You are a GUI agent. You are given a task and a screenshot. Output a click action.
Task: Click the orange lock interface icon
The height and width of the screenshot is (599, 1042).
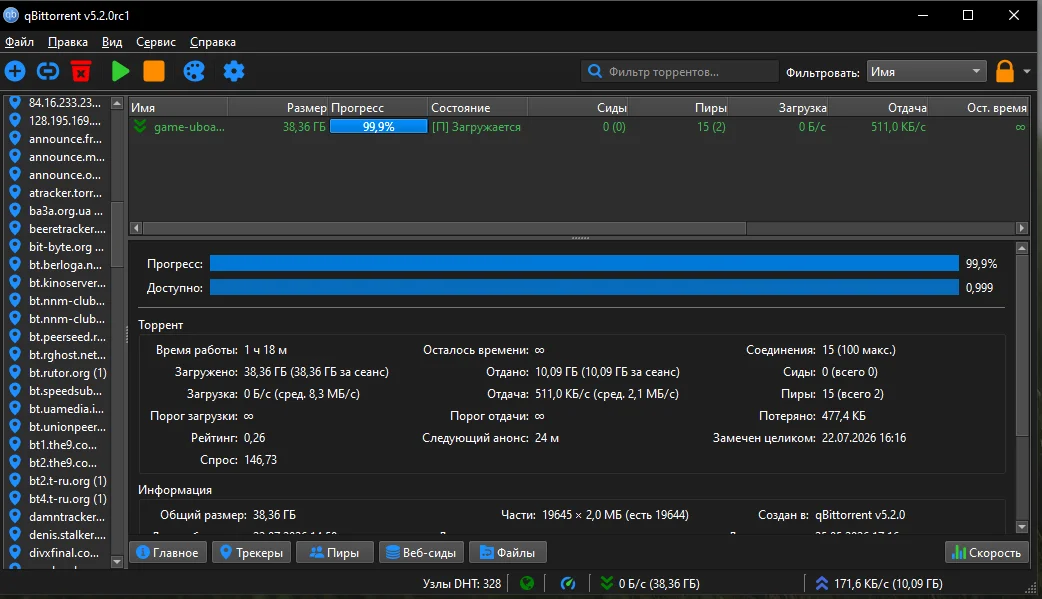1005,71
